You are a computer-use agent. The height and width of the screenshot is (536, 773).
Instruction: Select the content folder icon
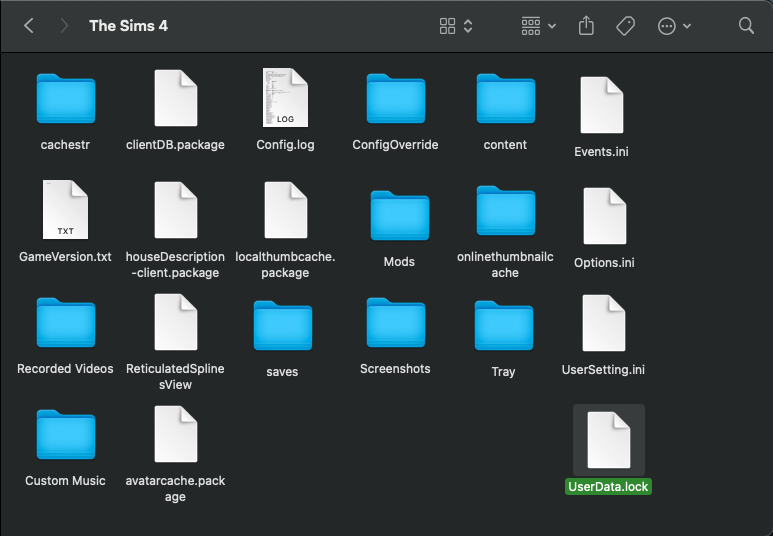click(x=505, y=98)
